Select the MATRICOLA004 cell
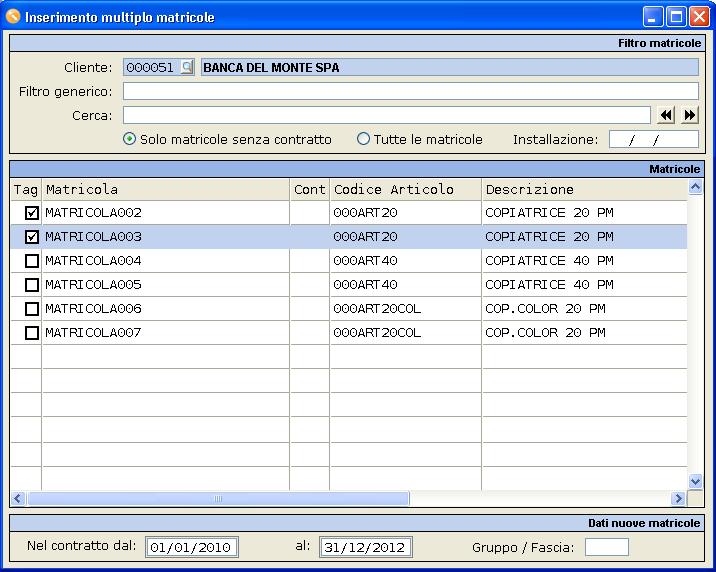The height and width of the screenshot is (572, 716). click(x=166, y=261)
